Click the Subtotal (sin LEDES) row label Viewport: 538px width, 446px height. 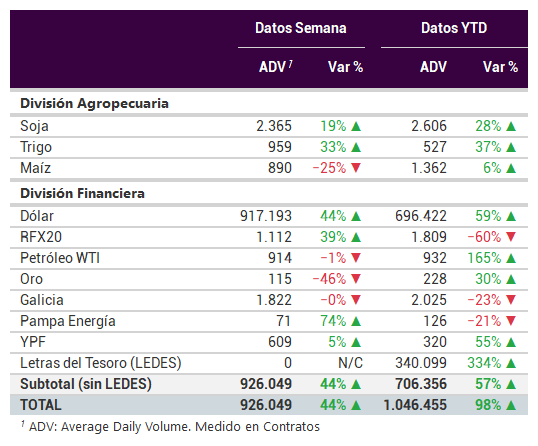pos(86,384)
